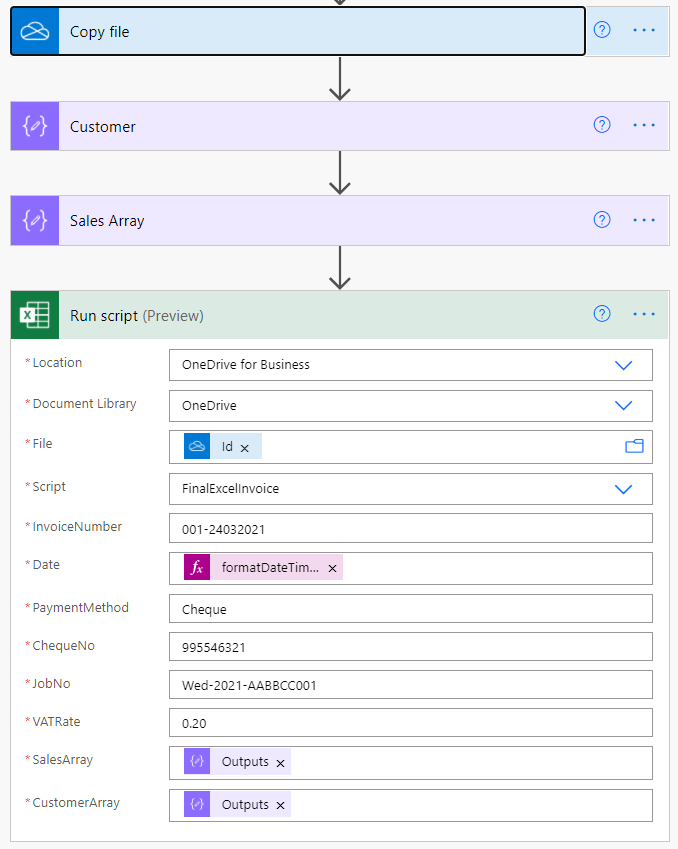Expand the Location dropdown
678x849 pixels.
click(x=624, y=365)
